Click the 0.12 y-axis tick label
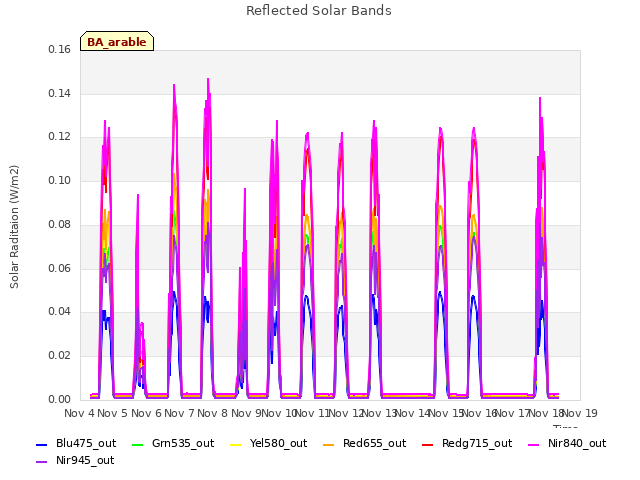 tap(60, 137)
